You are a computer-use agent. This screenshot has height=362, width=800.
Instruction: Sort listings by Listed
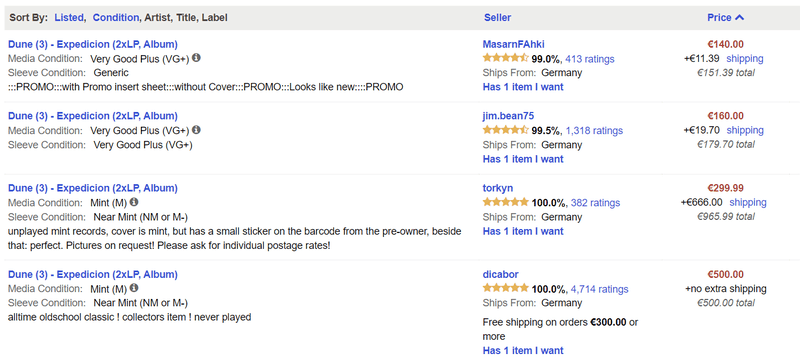[68, 17]
